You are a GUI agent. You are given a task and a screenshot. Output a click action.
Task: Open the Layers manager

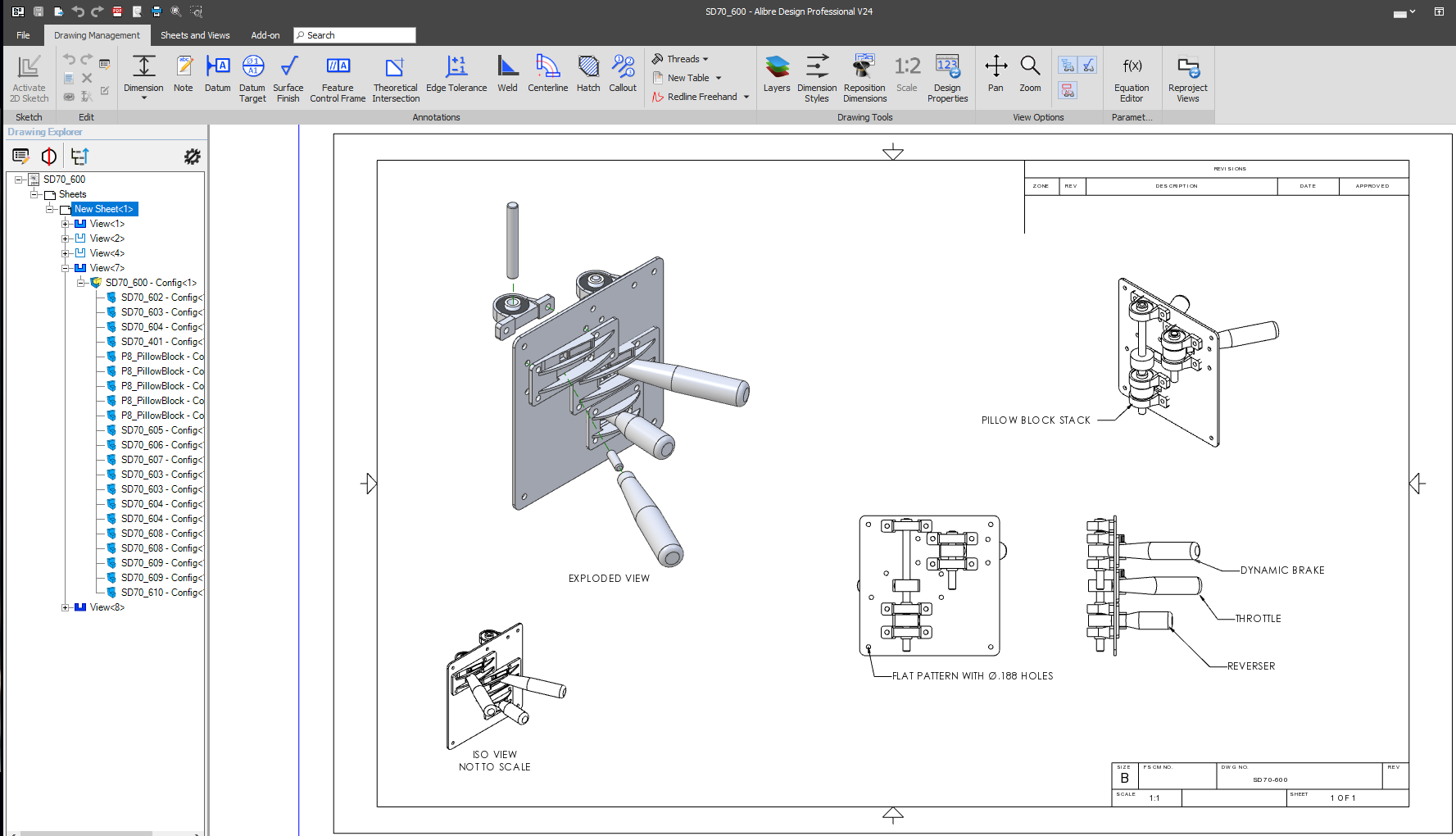coord(777,74)
